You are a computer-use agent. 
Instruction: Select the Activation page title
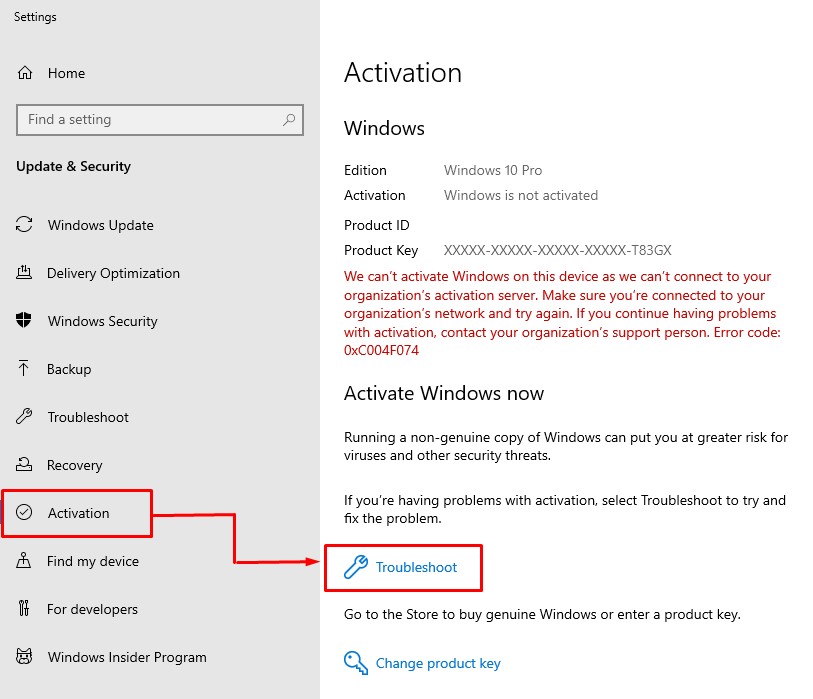tap(403, 73)
